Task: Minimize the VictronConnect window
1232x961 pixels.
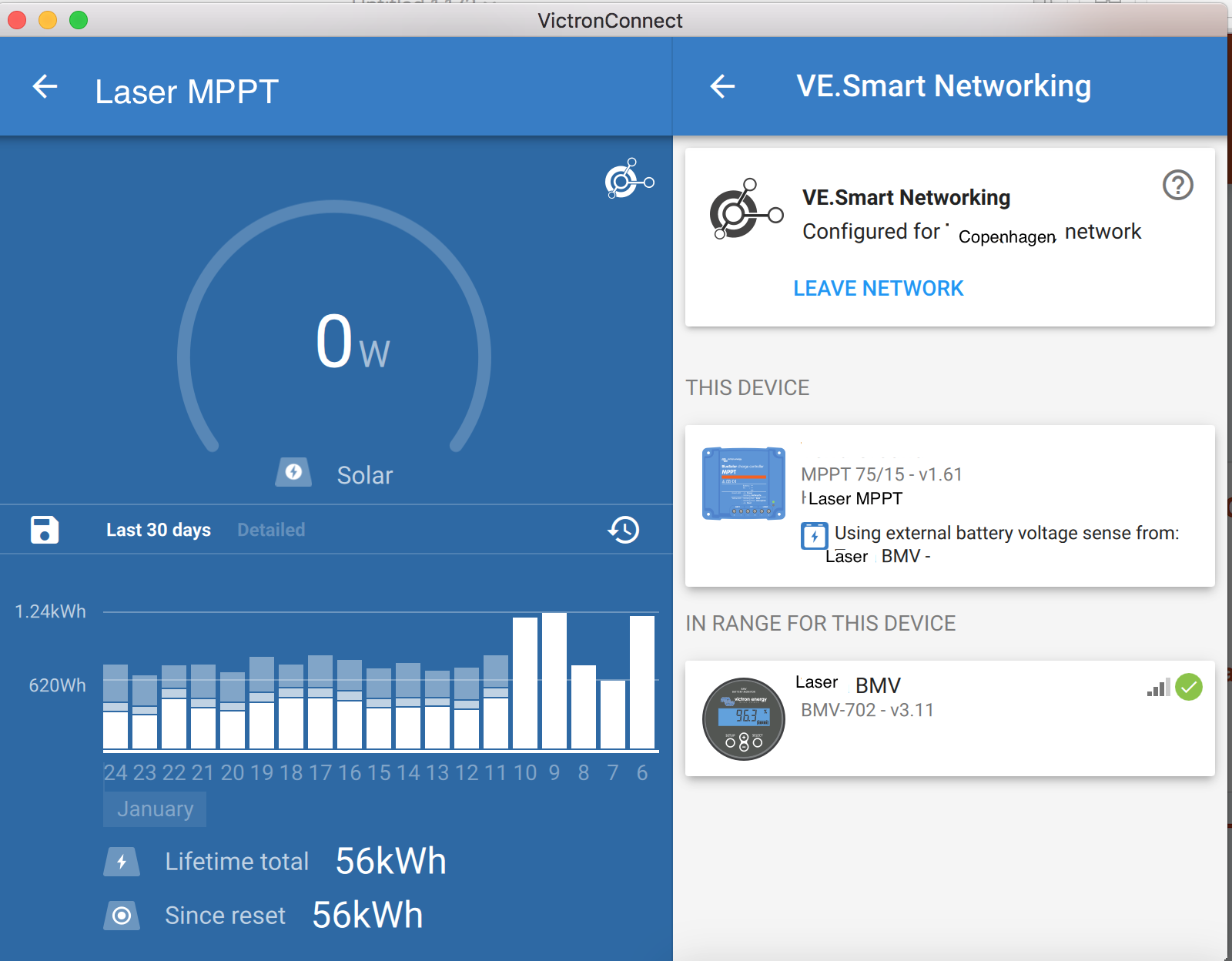Action: (x=48, y=20)
